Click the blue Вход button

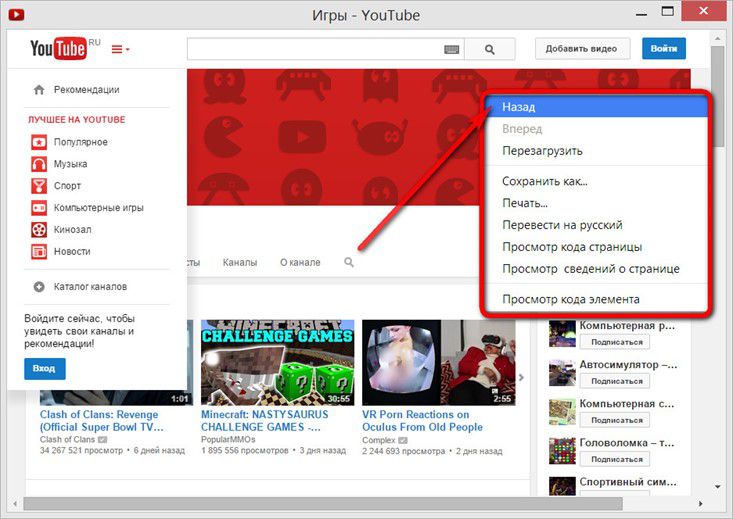click(44, 368)
